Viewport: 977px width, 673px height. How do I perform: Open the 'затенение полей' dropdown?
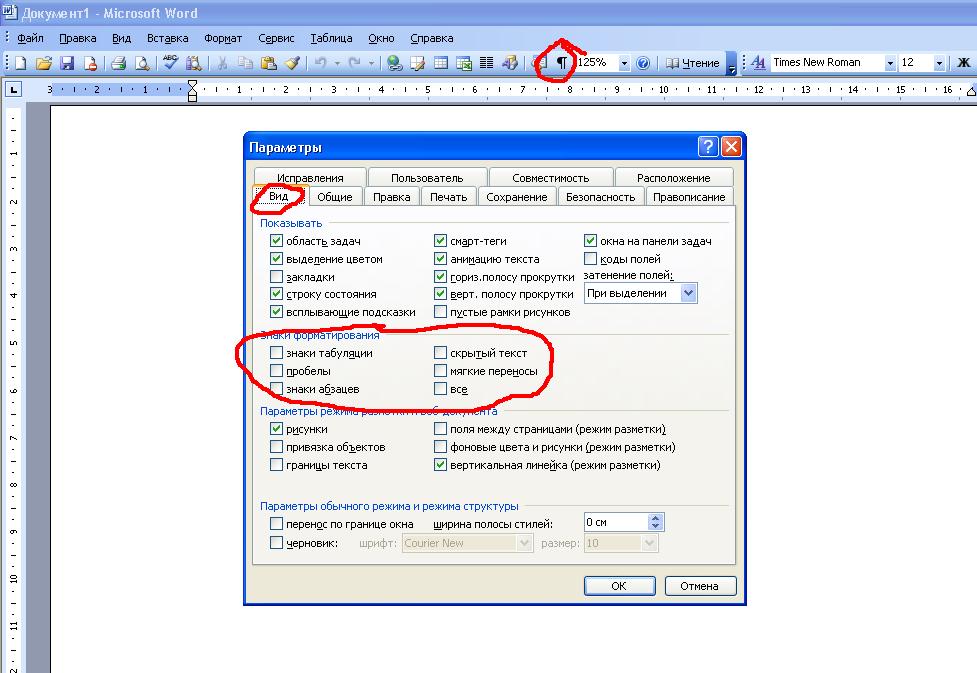[688, 293]
